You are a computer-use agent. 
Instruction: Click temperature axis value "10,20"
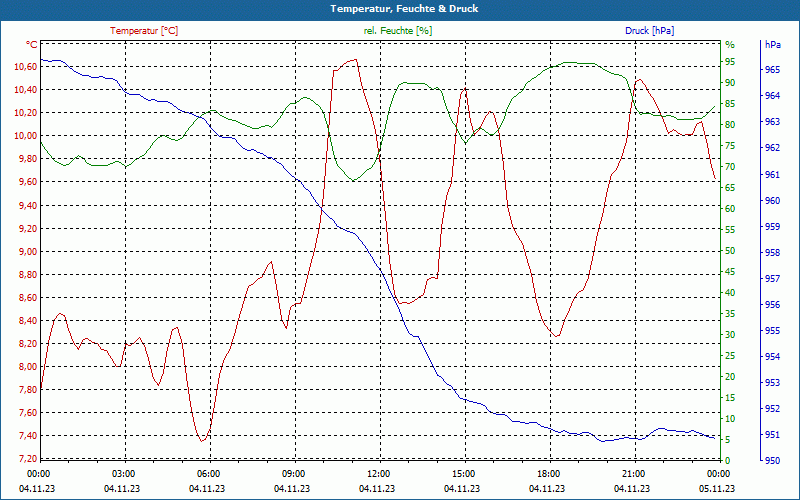(26, 113)
